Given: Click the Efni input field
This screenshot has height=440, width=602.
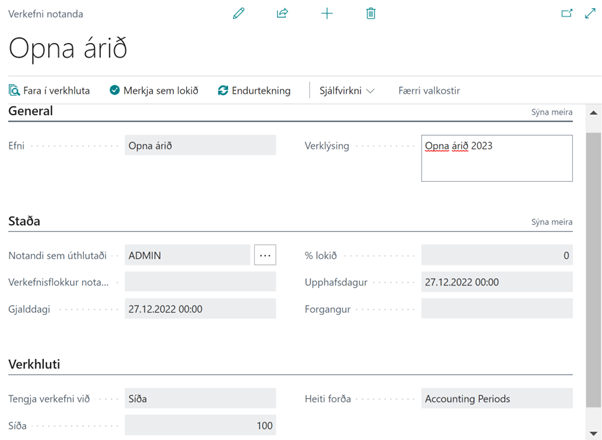Looking at the screenshot, I should [x=200, y=146].
